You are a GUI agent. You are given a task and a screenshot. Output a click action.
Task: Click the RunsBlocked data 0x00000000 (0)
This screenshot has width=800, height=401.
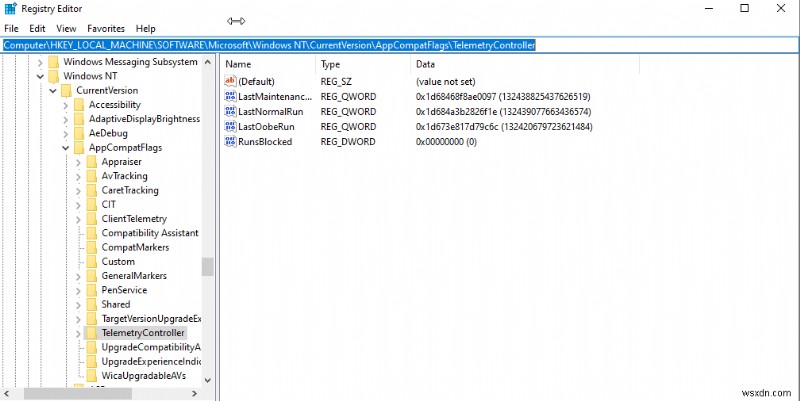click(446, 142)
